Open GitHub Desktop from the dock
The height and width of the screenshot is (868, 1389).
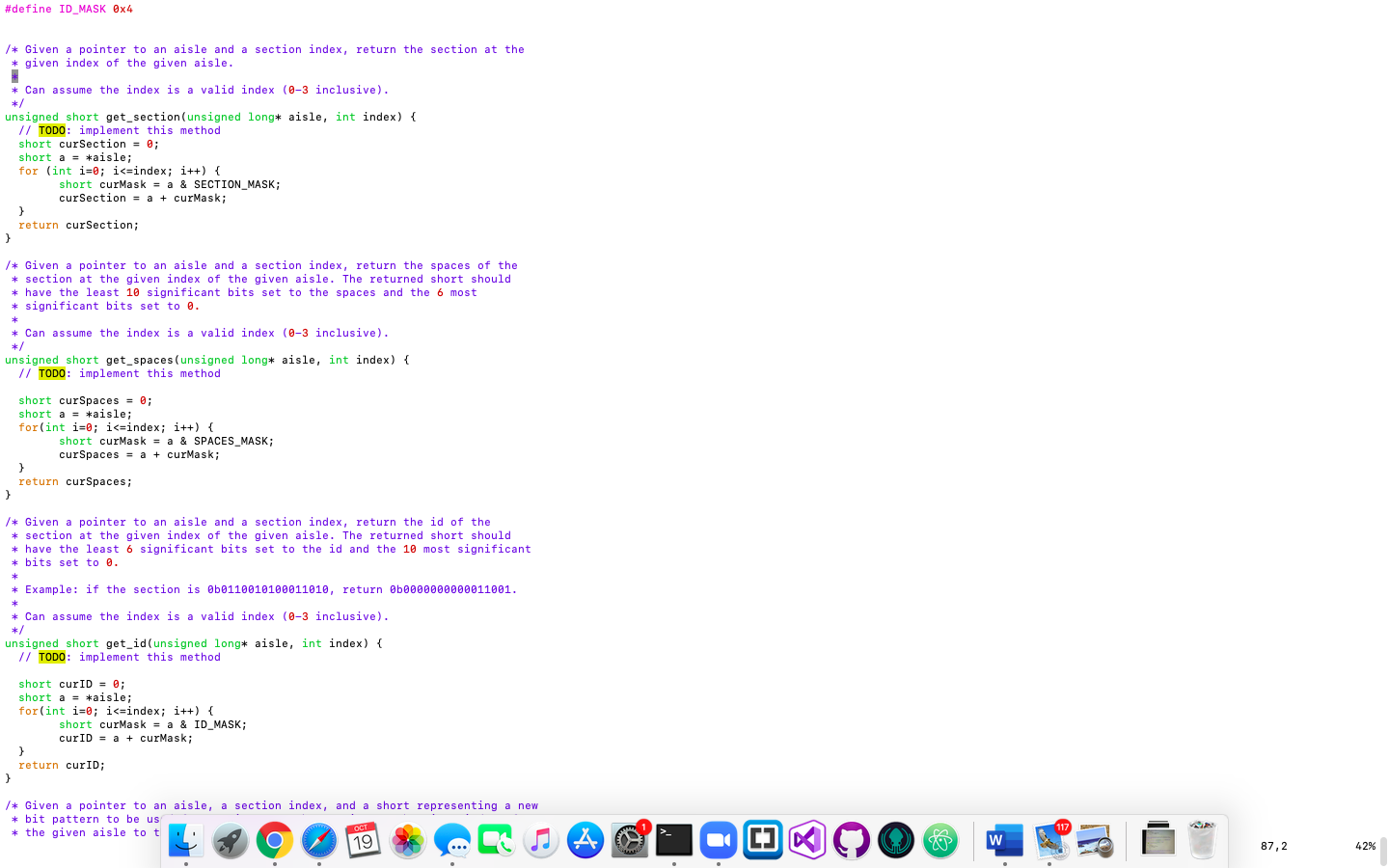(x=852, y=840)
